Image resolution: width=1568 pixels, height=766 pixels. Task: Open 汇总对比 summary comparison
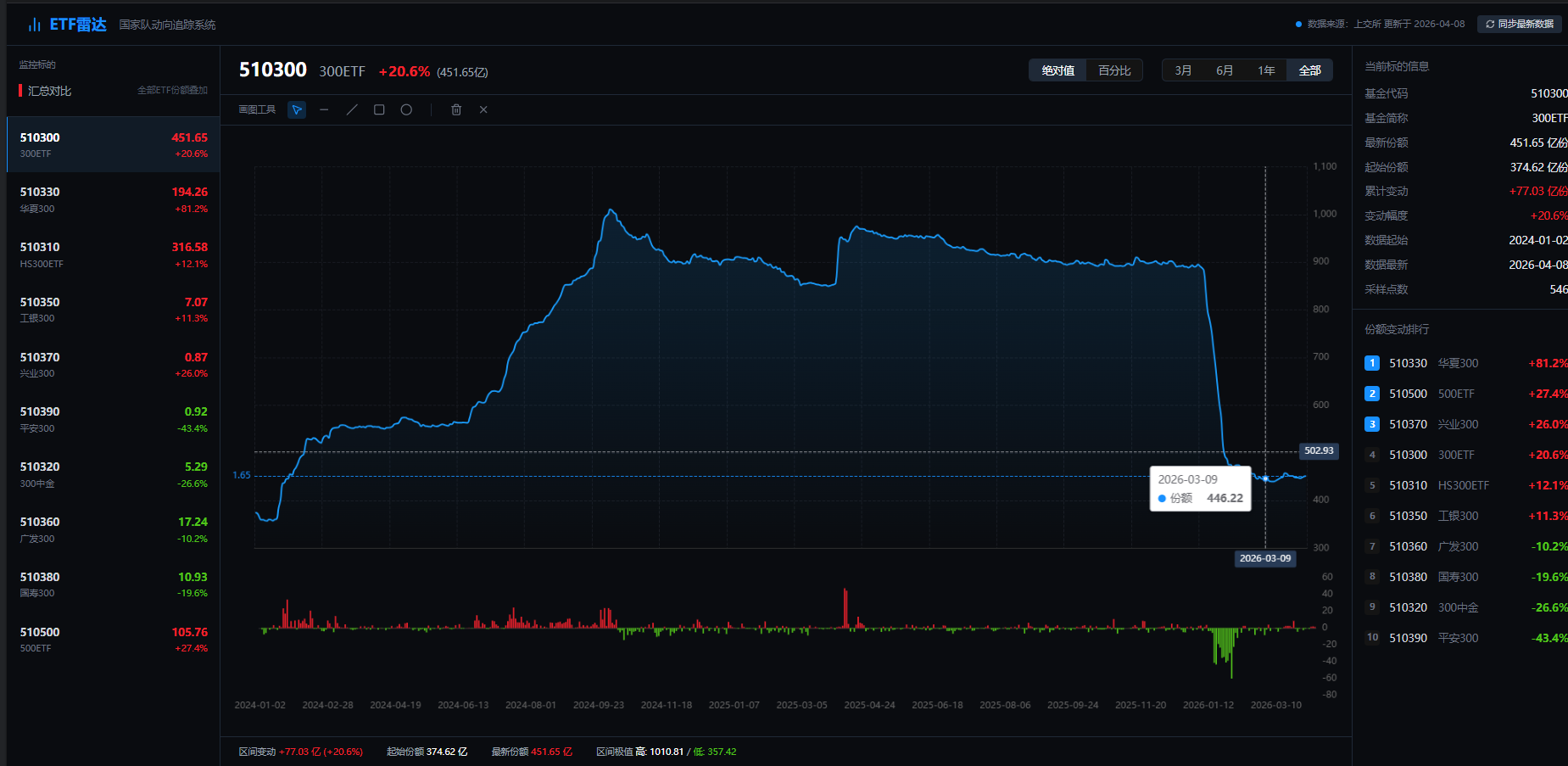click(49, 91)
